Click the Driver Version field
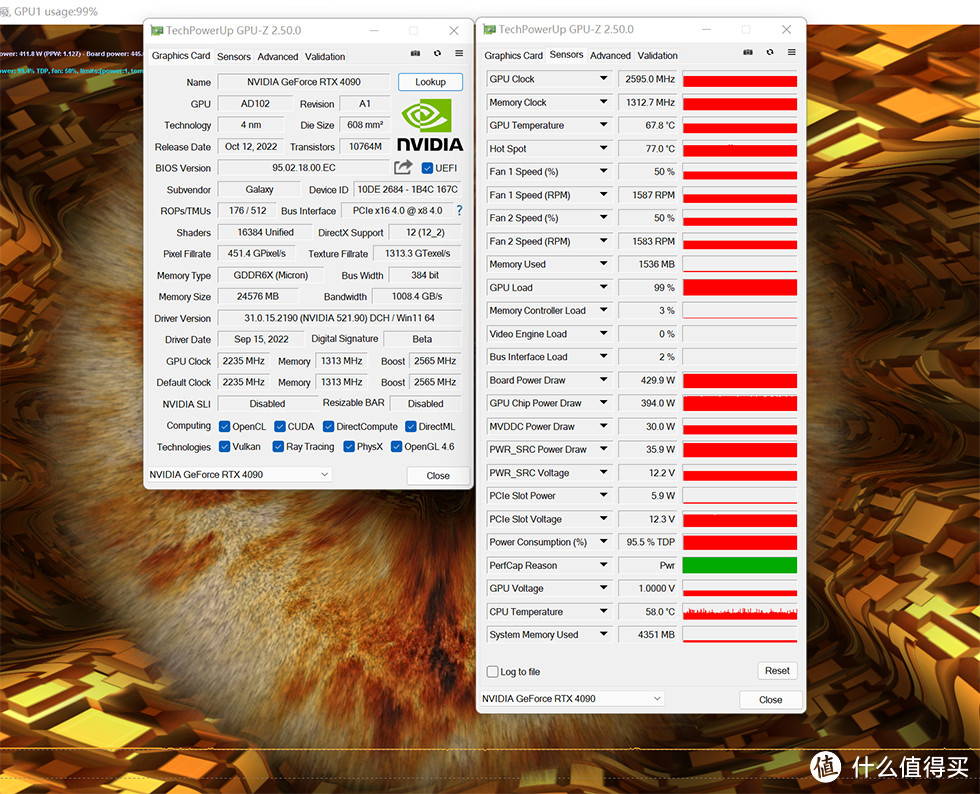This screenshot has width=980, height=794. 339,318
